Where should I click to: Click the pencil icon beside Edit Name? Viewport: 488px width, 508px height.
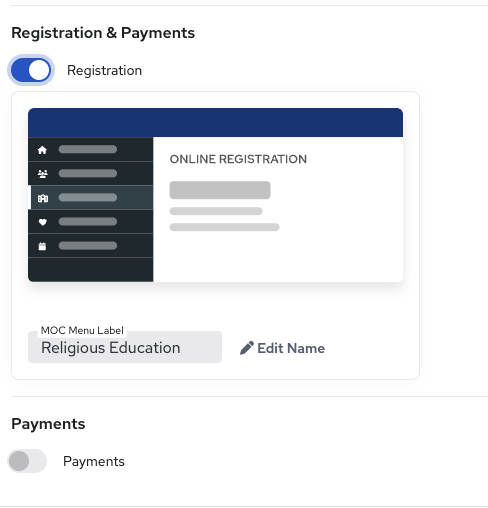(247, 348)
